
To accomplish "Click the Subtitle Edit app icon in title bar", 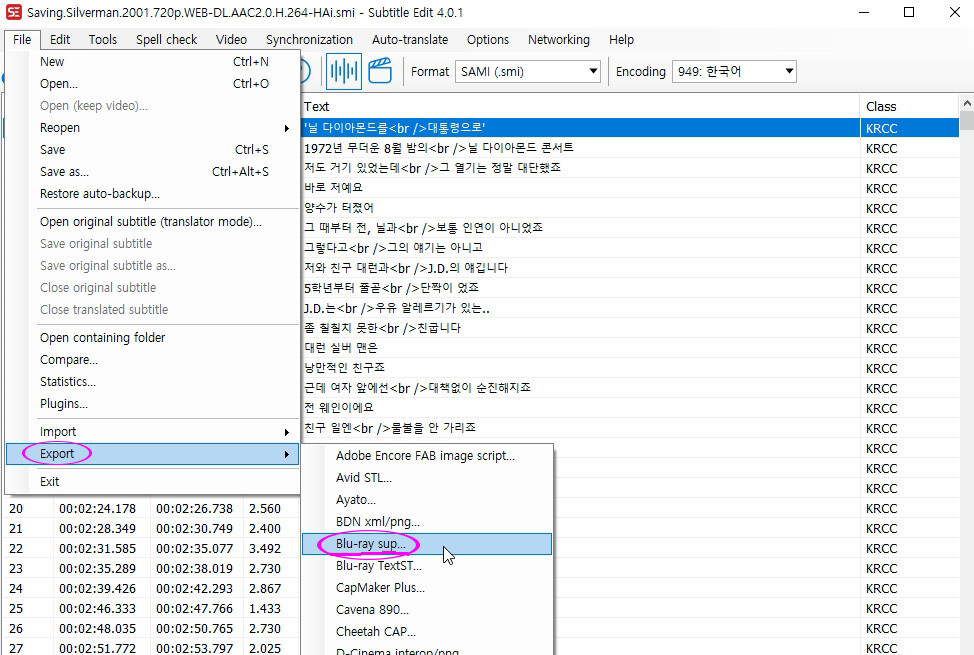I will (x=14, y=13).
